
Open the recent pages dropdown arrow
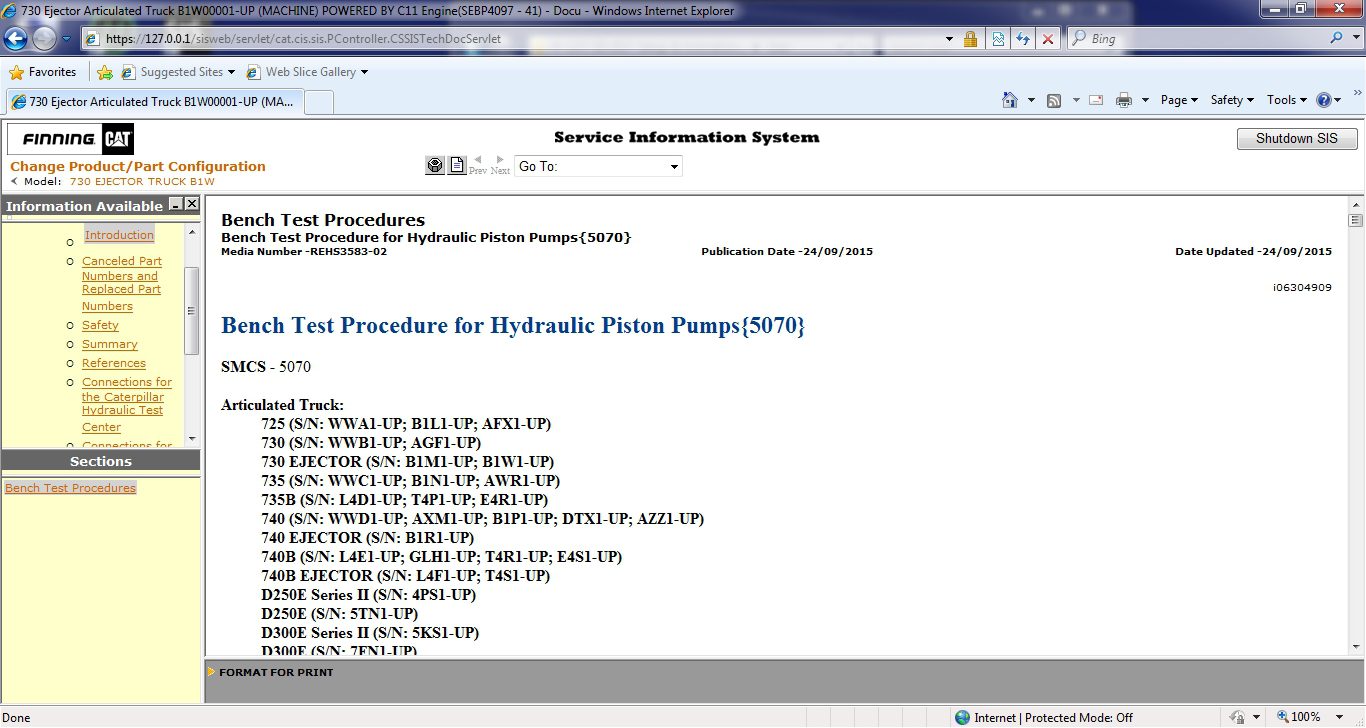[x=66, y=39]
